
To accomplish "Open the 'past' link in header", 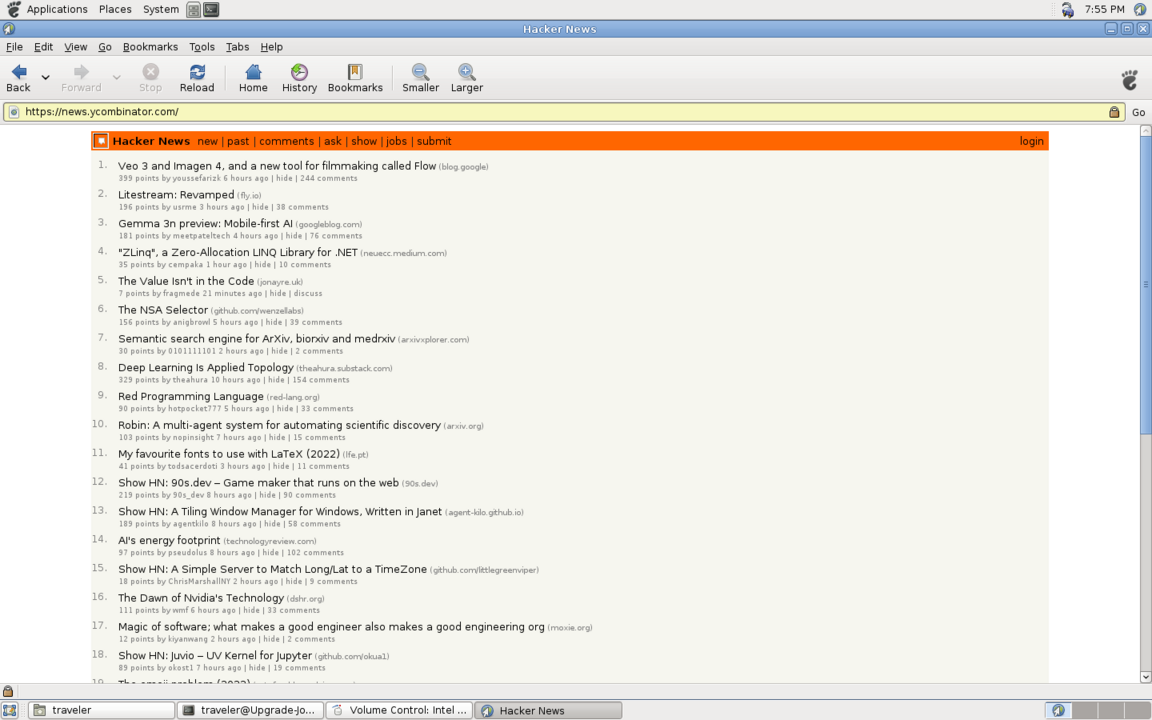I will (238, 141).
